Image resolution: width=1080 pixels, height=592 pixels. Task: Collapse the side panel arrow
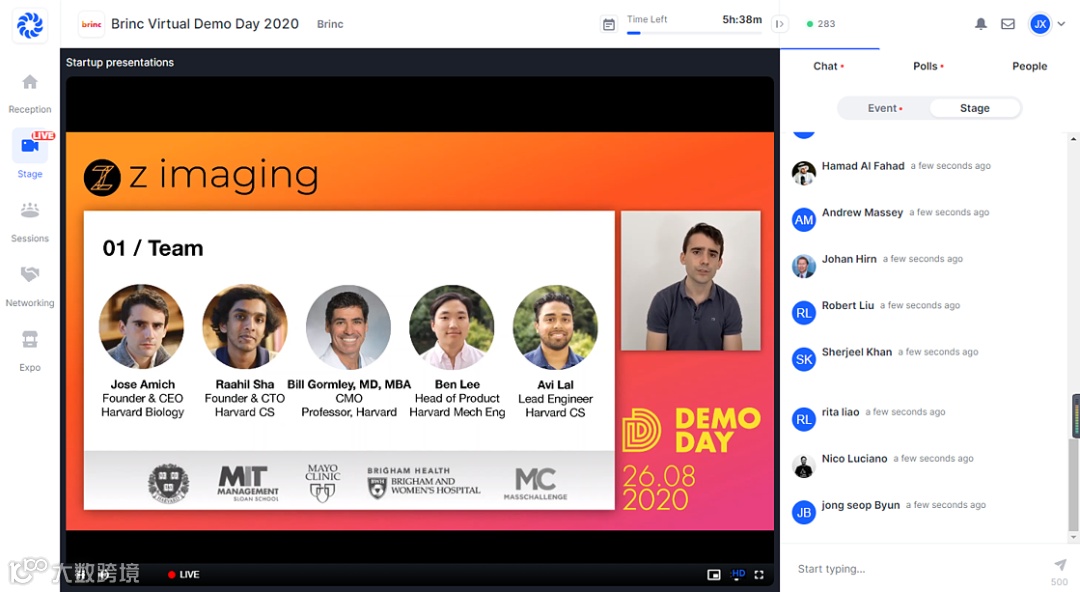(x=780, y=24)
